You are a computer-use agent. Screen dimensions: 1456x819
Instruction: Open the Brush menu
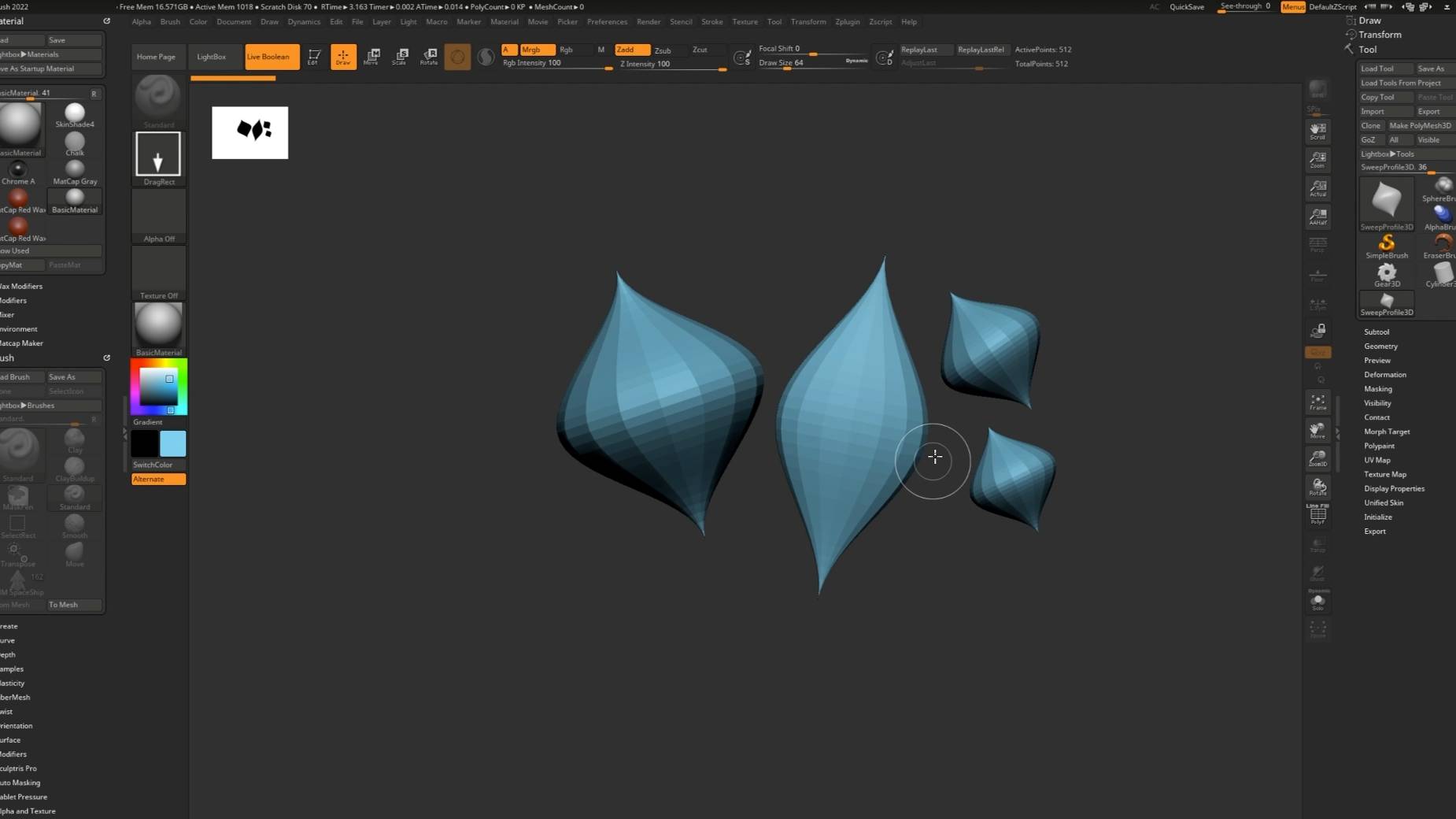pyautogui.click(x=170, y=22)
